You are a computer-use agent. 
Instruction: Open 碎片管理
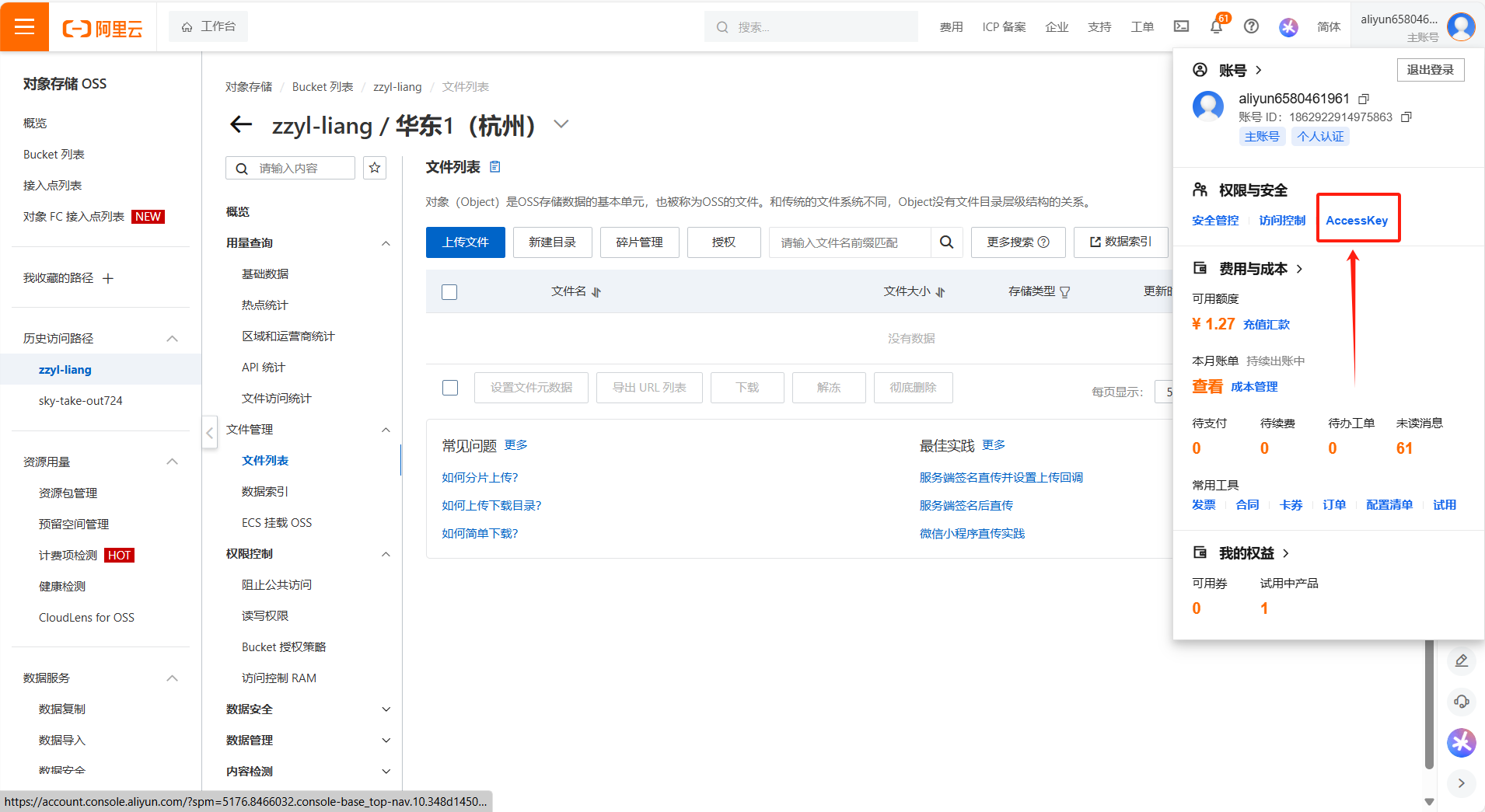pyautogui.click(x=640, y=242)
